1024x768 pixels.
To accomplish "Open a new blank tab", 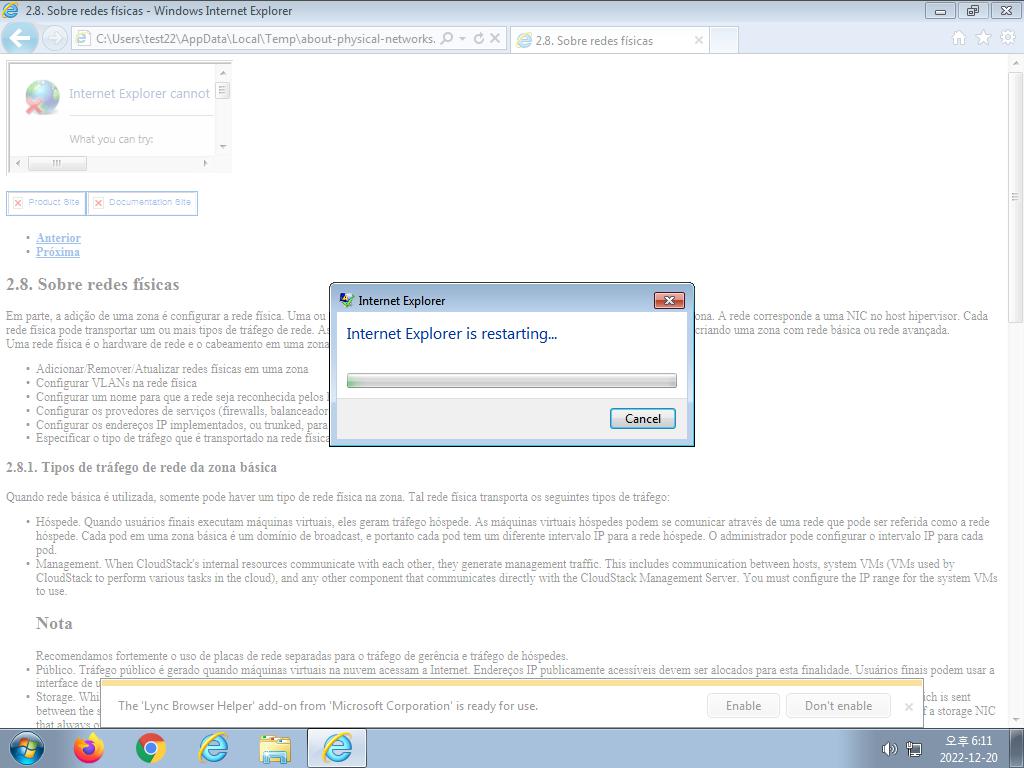I will 724,40.
